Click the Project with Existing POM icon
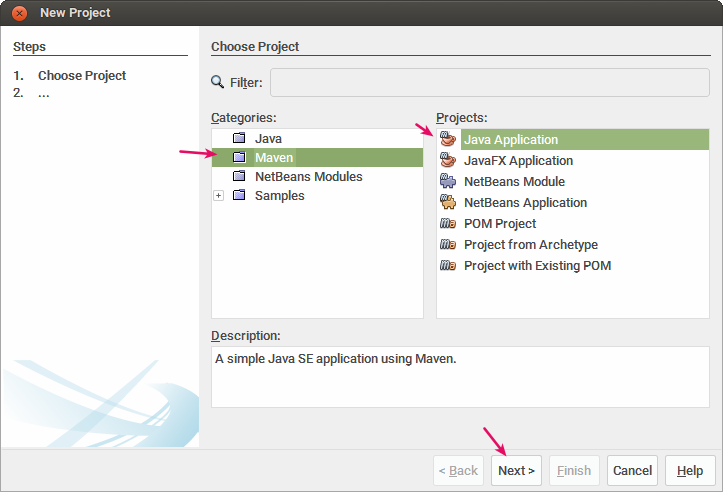The height and width of the screenshot is (492, 723). [447, 266]
